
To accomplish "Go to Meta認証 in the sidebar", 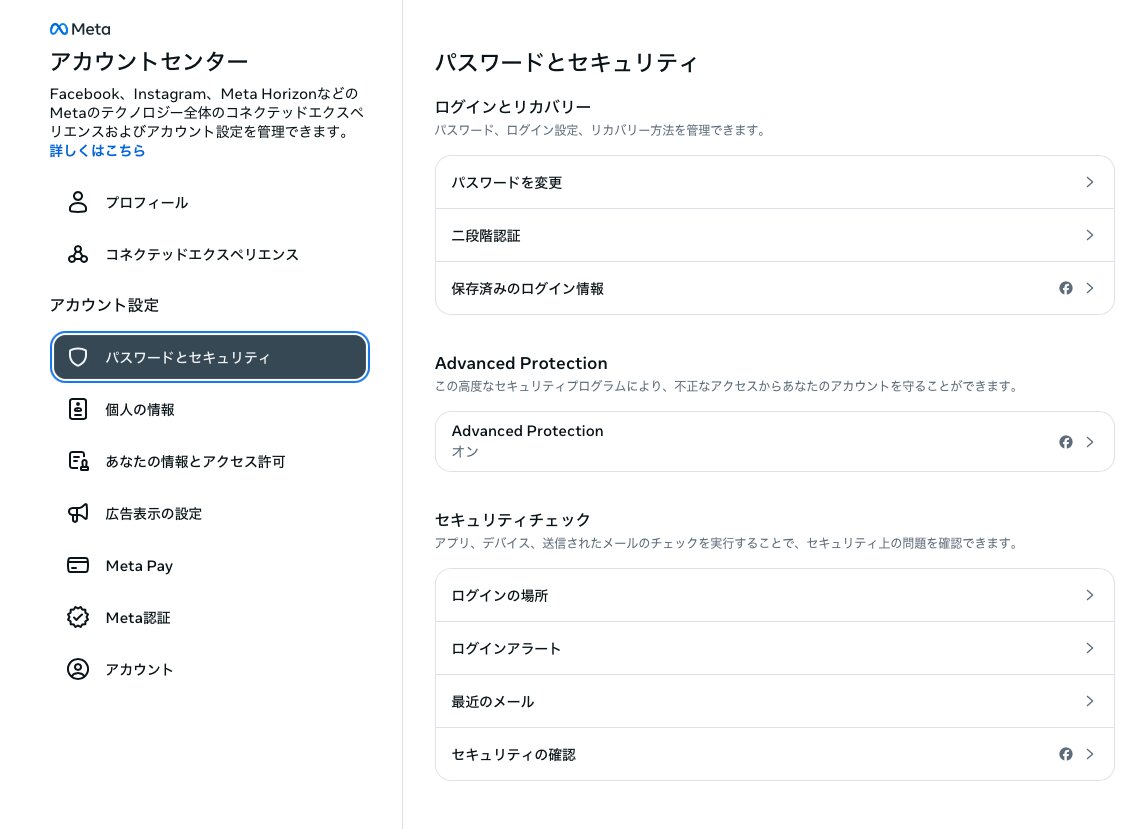I will point(210,617).
